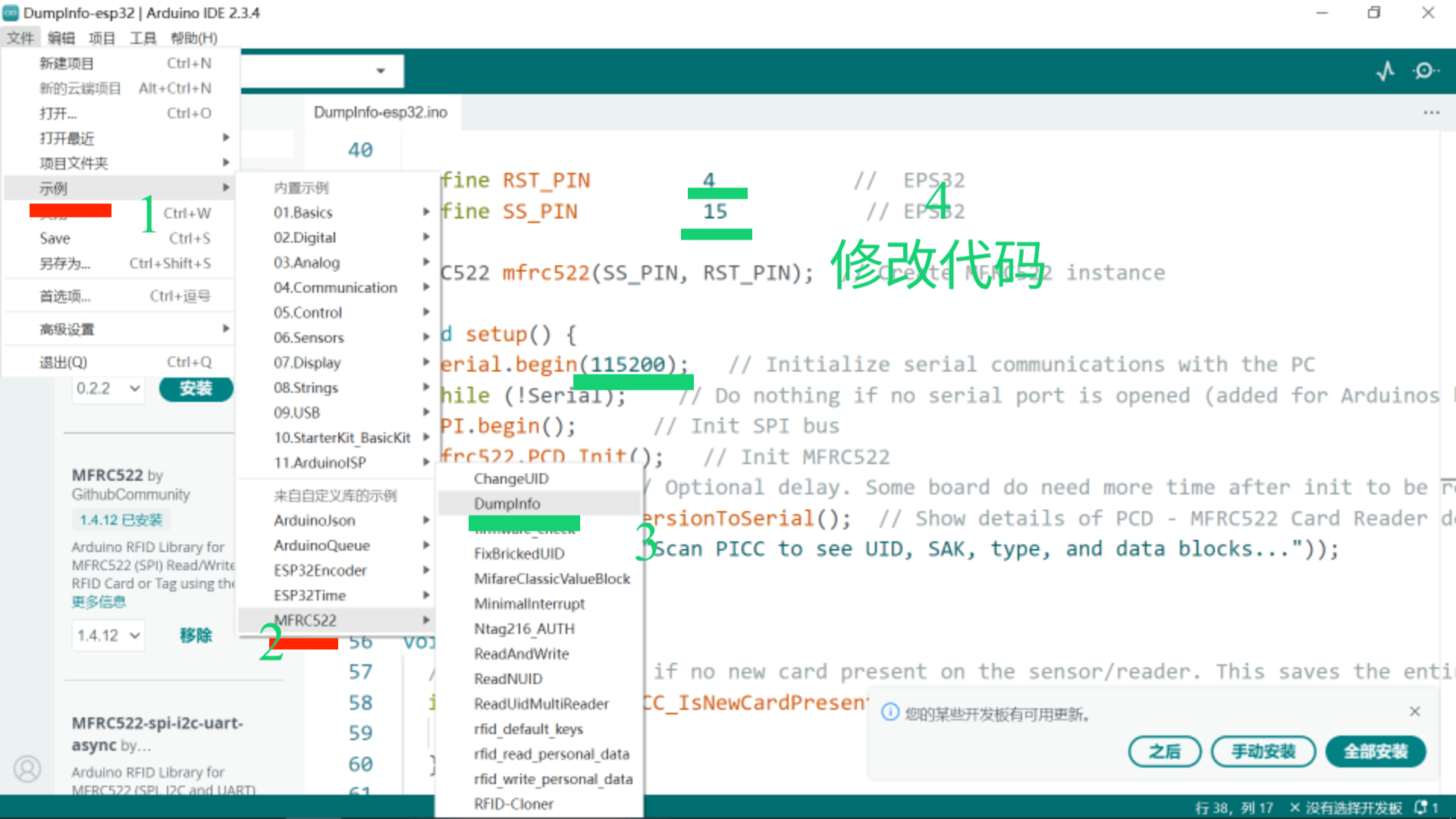Open the 1.4.12 version dropdown
Image resolution: width=1456 pixels, height=819 pixels.
108,635
